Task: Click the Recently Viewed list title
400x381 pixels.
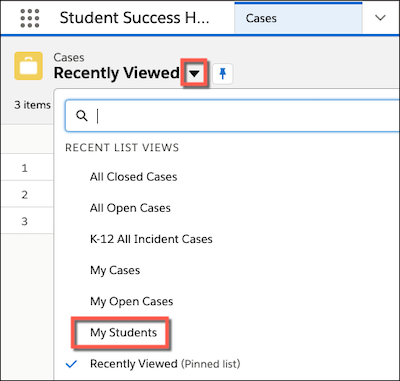Action: 117,73
